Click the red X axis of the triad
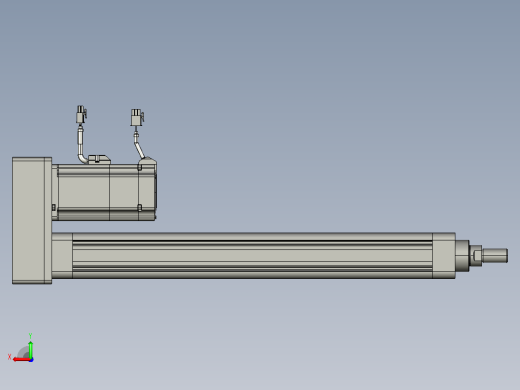This screenshot has height=390, width=520. click(x=22, y=360)
